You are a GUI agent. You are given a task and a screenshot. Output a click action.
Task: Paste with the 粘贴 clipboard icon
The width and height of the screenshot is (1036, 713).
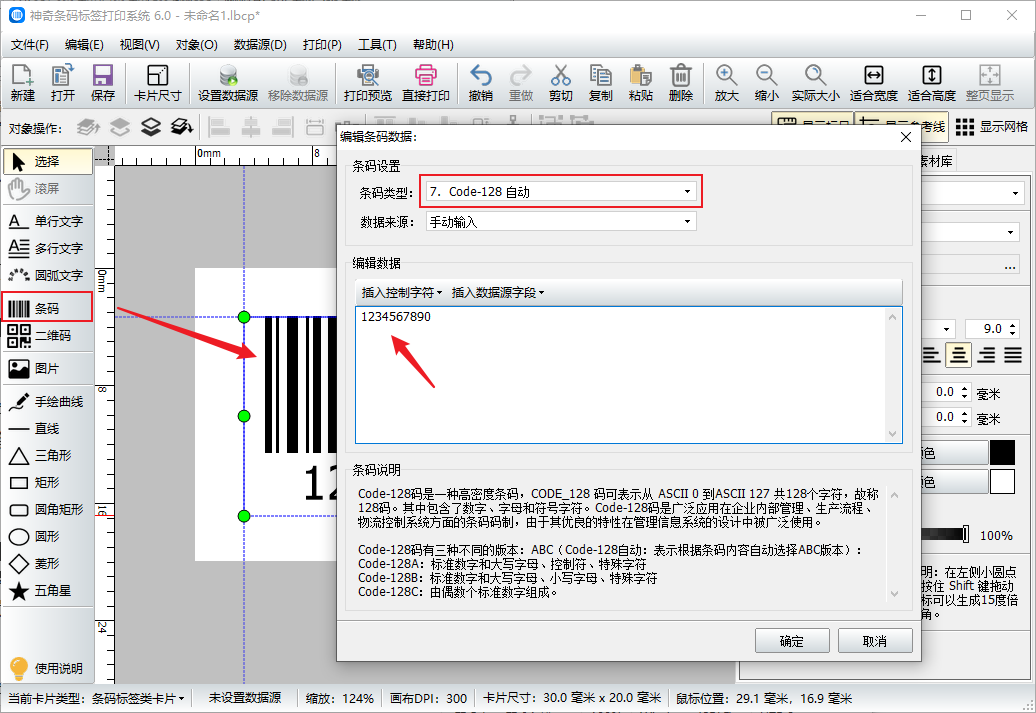[x=640, y=83]
